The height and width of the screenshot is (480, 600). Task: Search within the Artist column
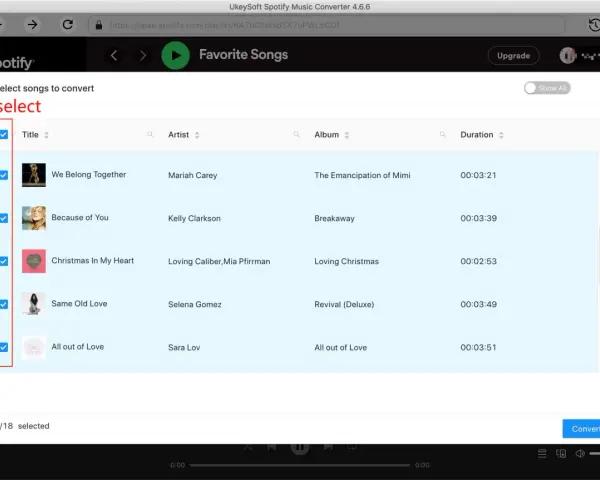click(297, 134)
